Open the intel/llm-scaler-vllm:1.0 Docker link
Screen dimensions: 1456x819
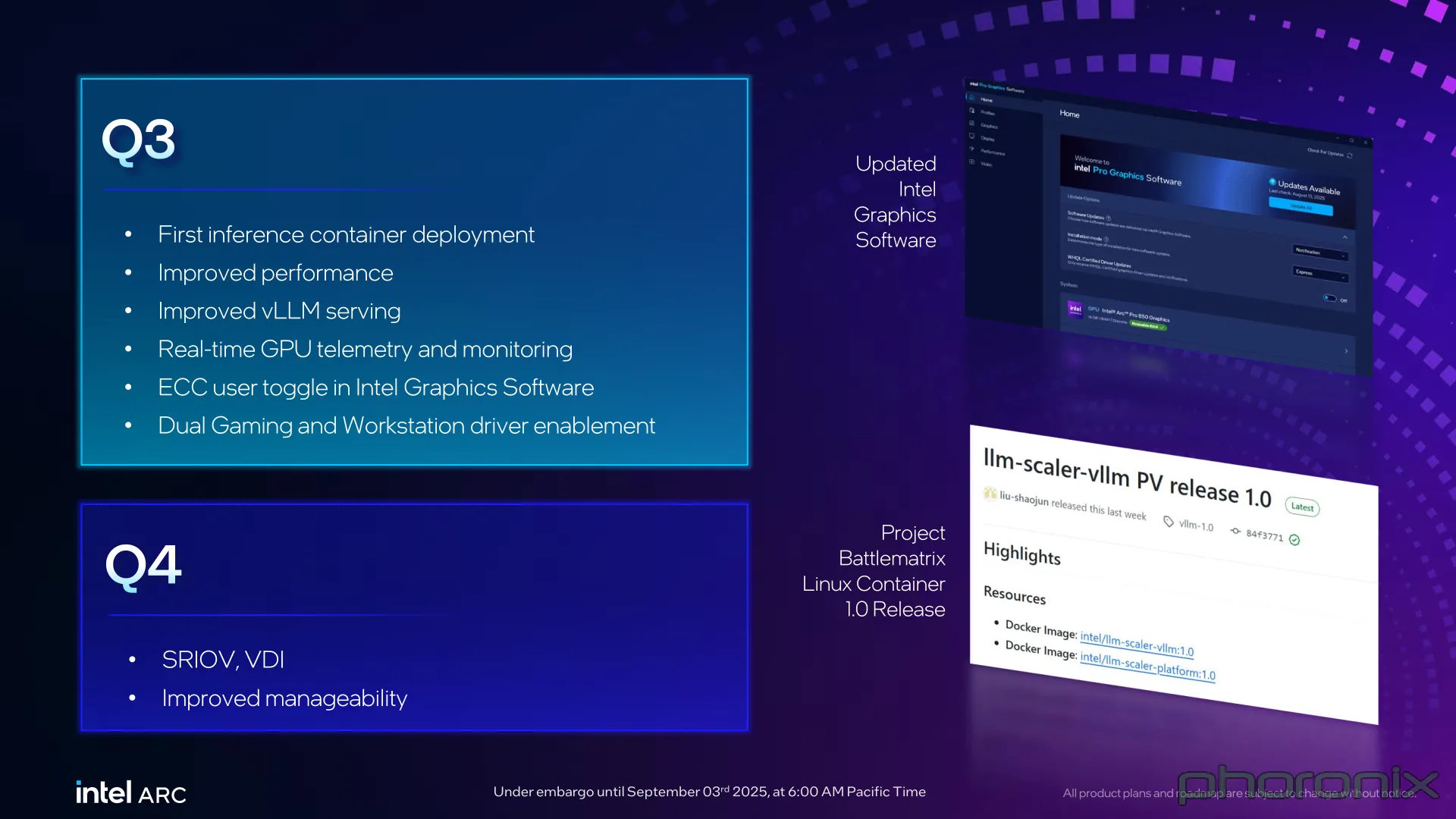click(1136, 644)
